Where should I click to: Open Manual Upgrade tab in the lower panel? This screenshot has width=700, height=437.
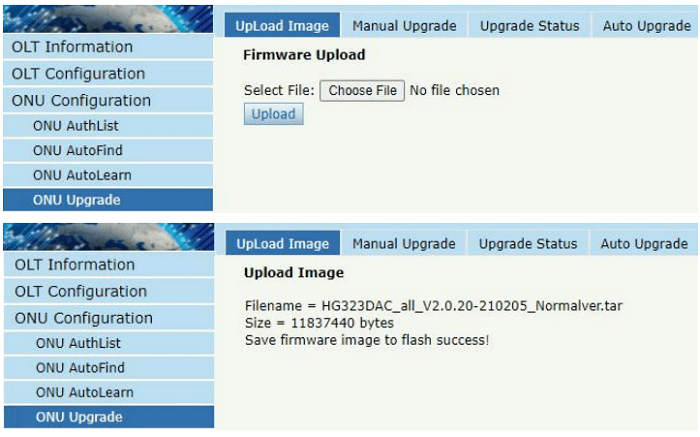pyautogui.click(x=404, y=244)
